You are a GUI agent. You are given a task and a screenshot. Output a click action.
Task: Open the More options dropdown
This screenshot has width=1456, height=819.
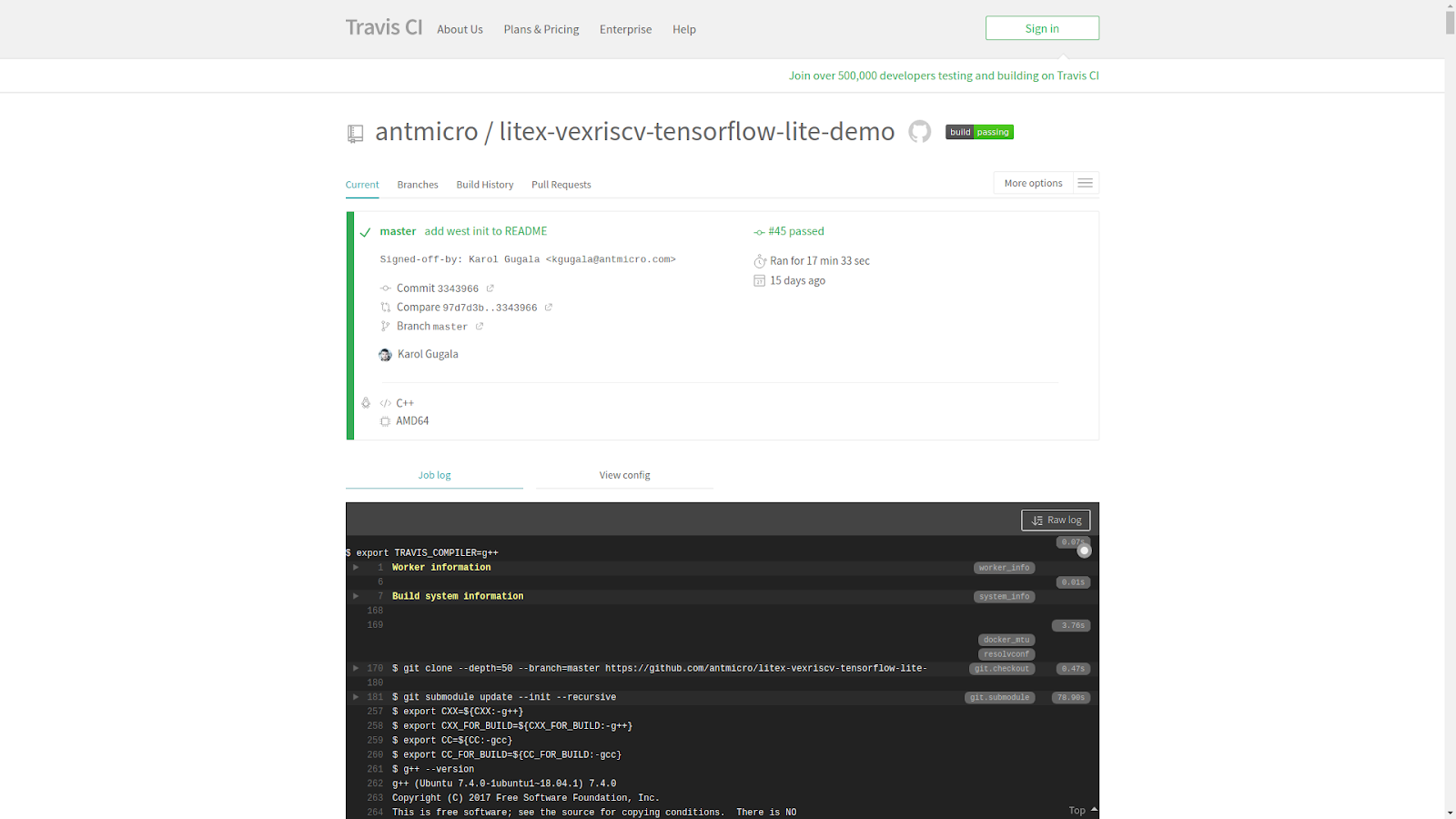(1033, 183)
